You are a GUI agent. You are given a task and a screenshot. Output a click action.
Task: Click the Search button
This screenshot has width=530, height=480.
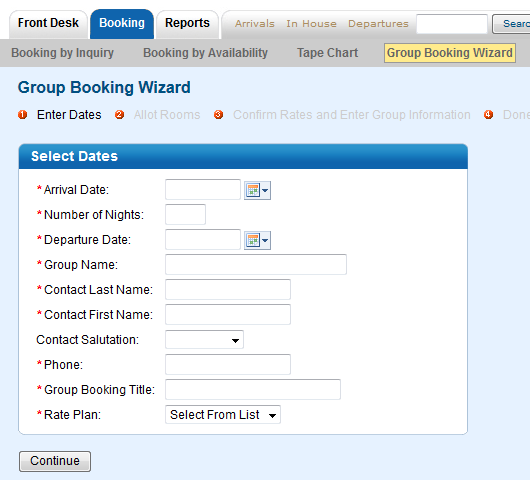511,24
